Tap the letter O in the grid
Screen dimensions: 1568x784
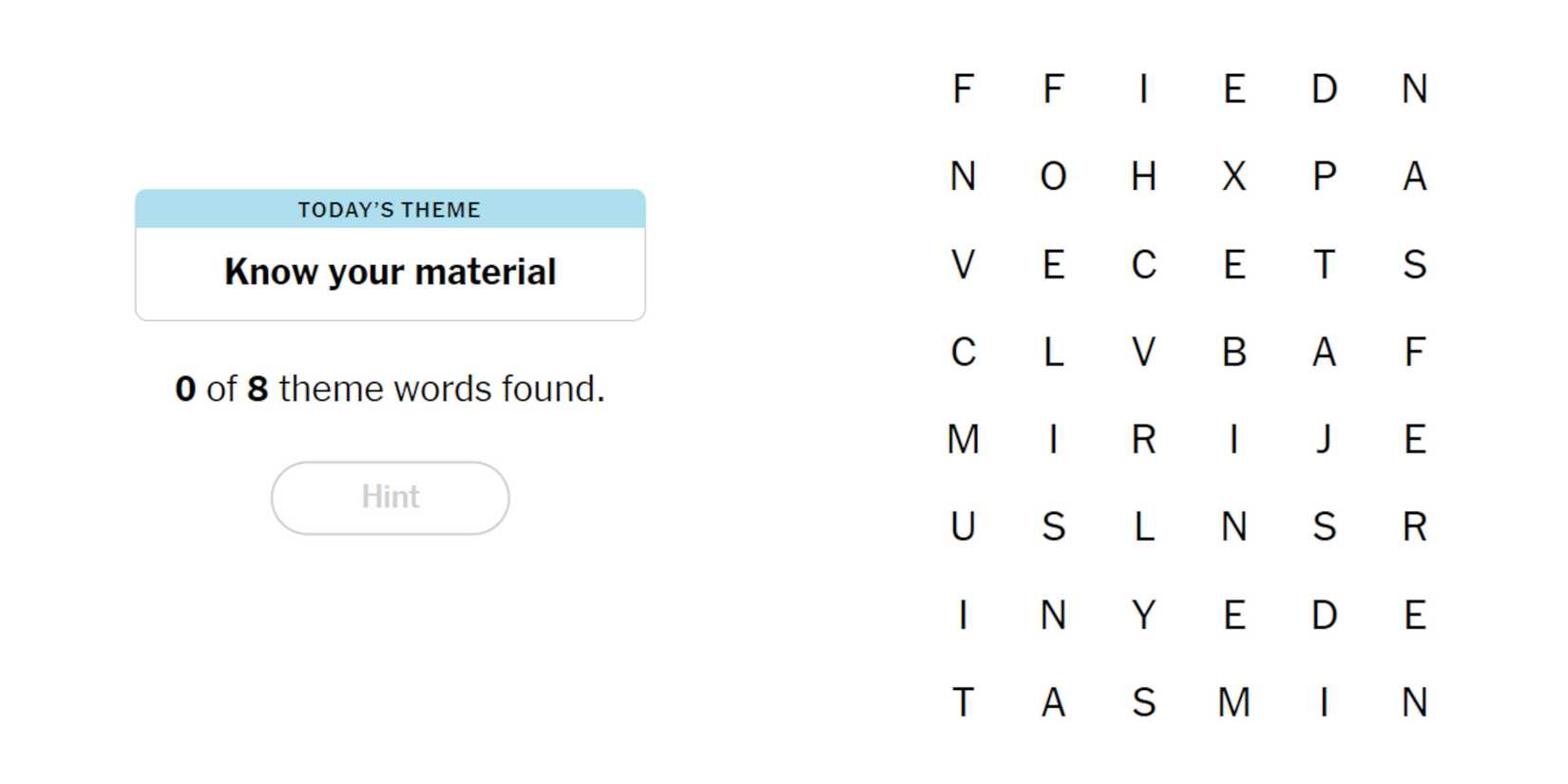coord(1053,177)
